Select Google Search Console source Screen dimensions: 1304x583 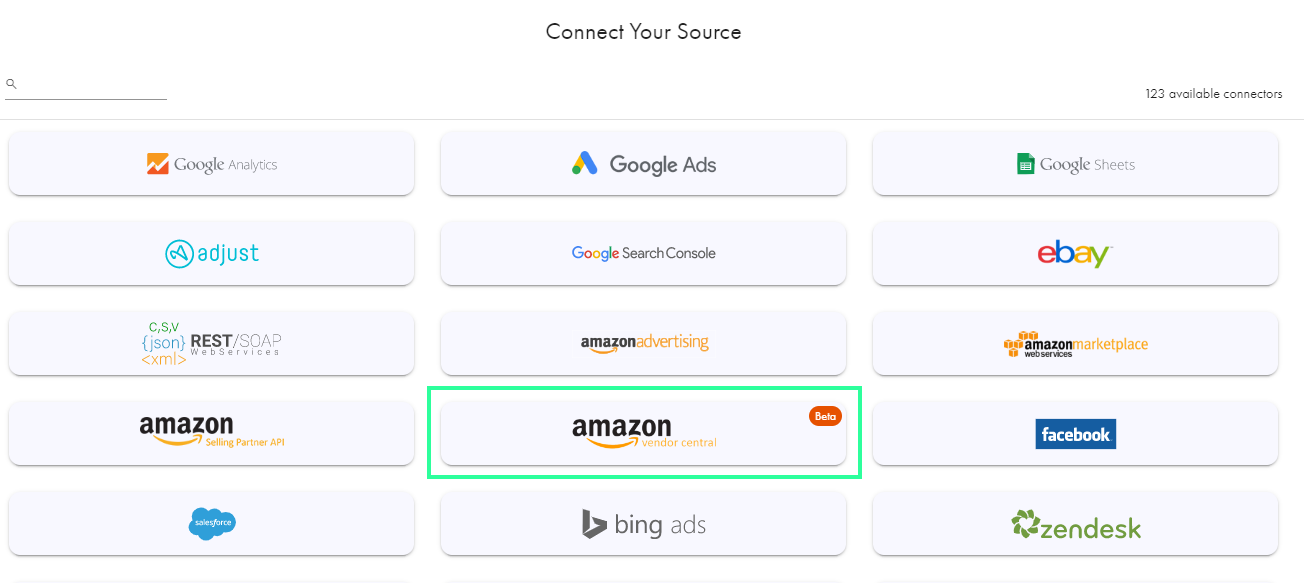point(643,253)
